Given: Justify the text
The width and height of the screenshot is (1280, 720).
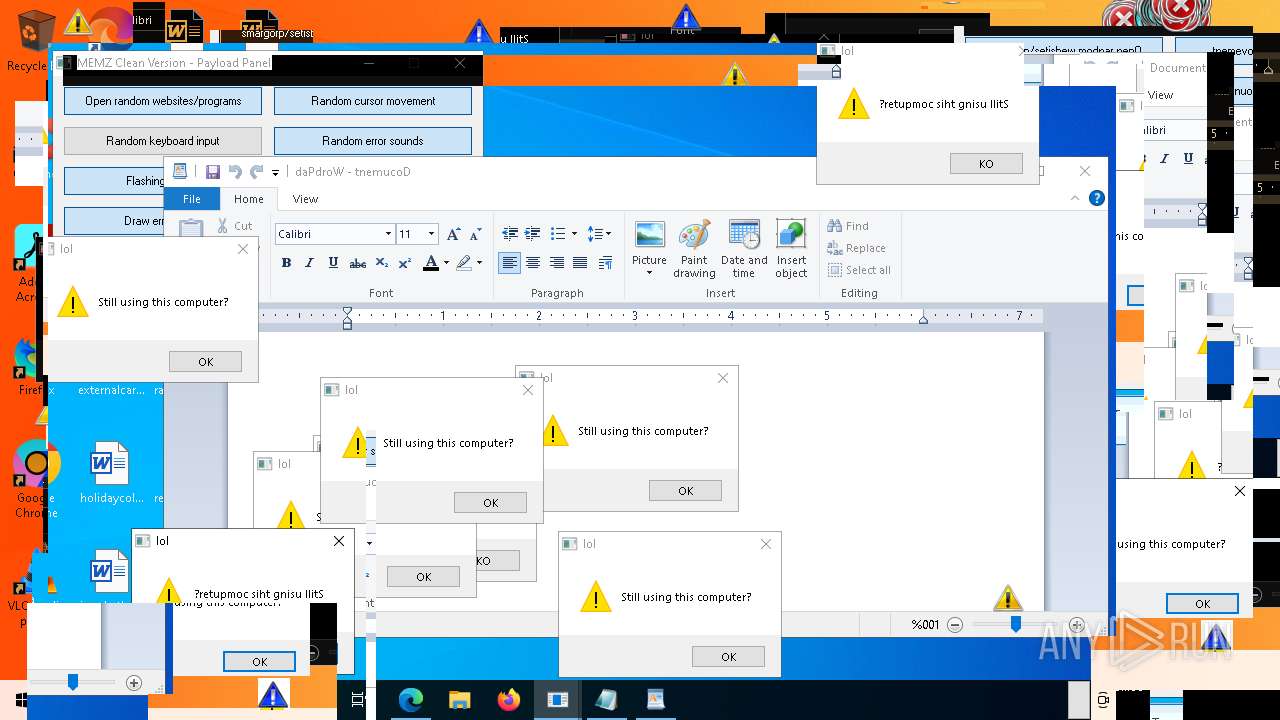Looking at the screenshot, I should click(x=580, y=263).
